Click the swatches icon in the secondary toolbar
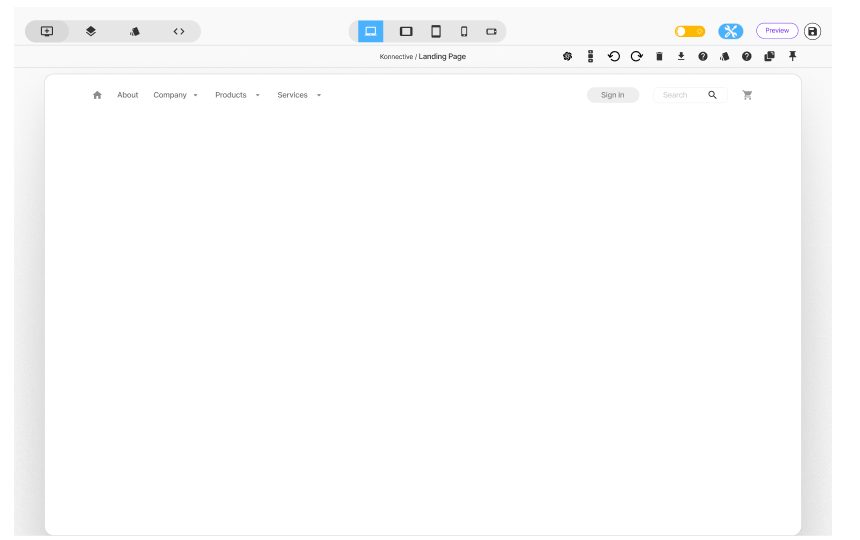This screenshot has width=860, height=540. point(725,56)
